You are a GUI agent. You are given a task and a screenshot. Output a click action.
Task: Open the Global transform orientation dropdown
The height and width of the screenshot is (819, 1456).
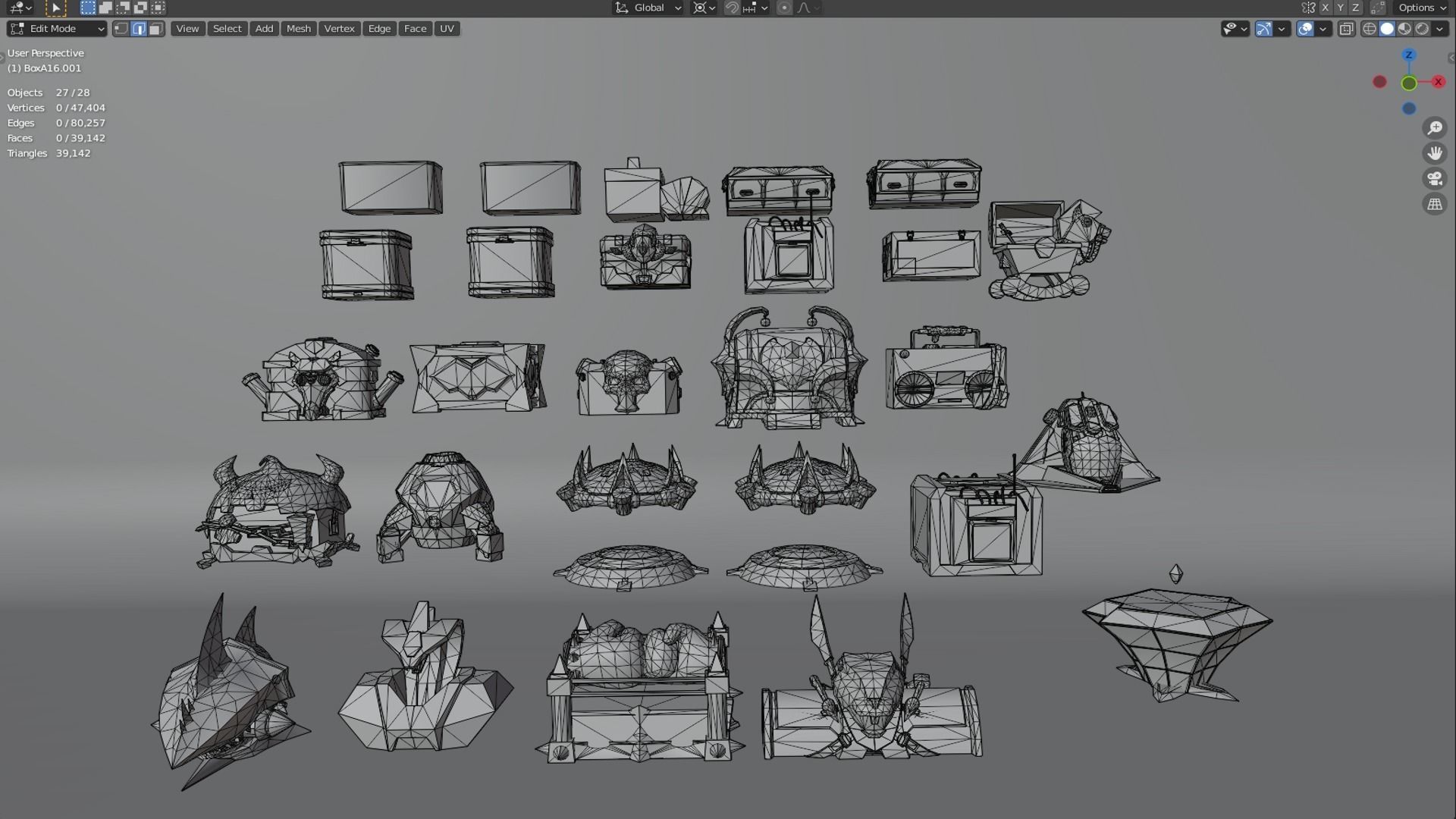tap(648, 8)
